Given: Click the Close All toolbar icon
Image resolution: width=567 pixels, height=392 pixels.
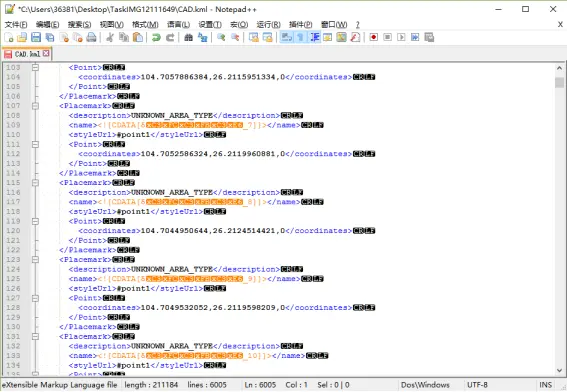Looking at the screenshot, I should pos(78,37).
